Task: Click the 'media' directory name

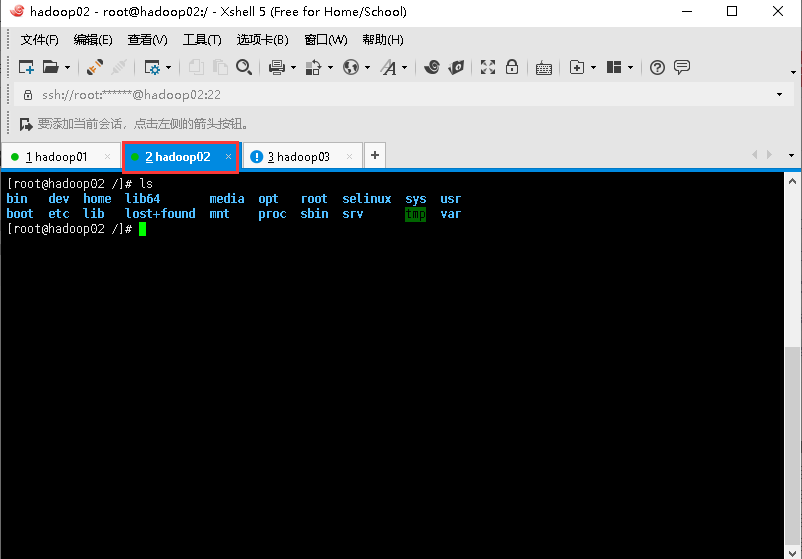Action: tap(227, 198)
